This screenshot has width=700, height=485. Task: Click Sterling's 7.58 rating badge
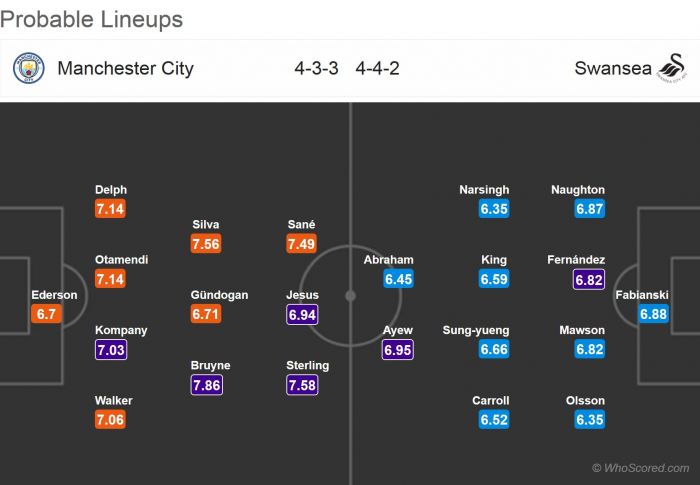click(x=302, y=385)
